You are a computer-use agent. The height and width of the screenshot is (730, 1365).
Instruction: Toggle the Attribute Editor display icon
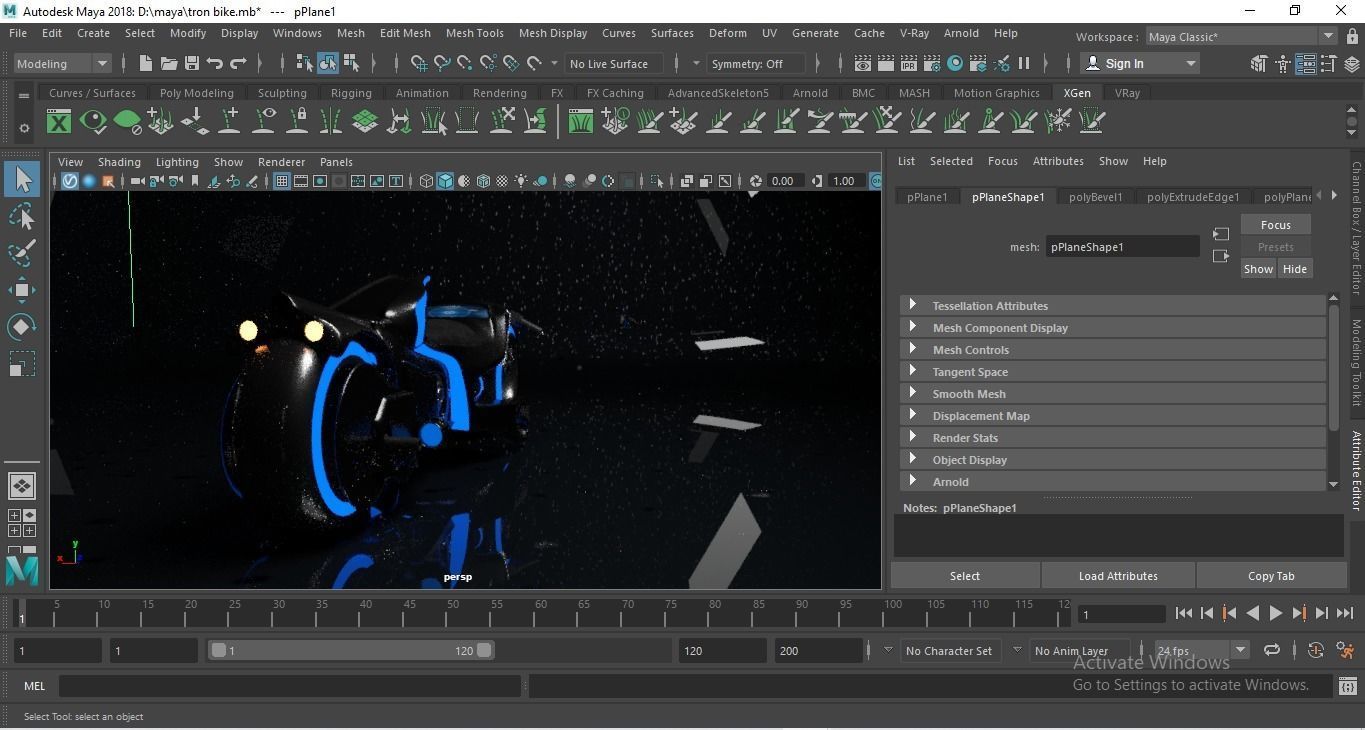click(x=1307, y=63)
